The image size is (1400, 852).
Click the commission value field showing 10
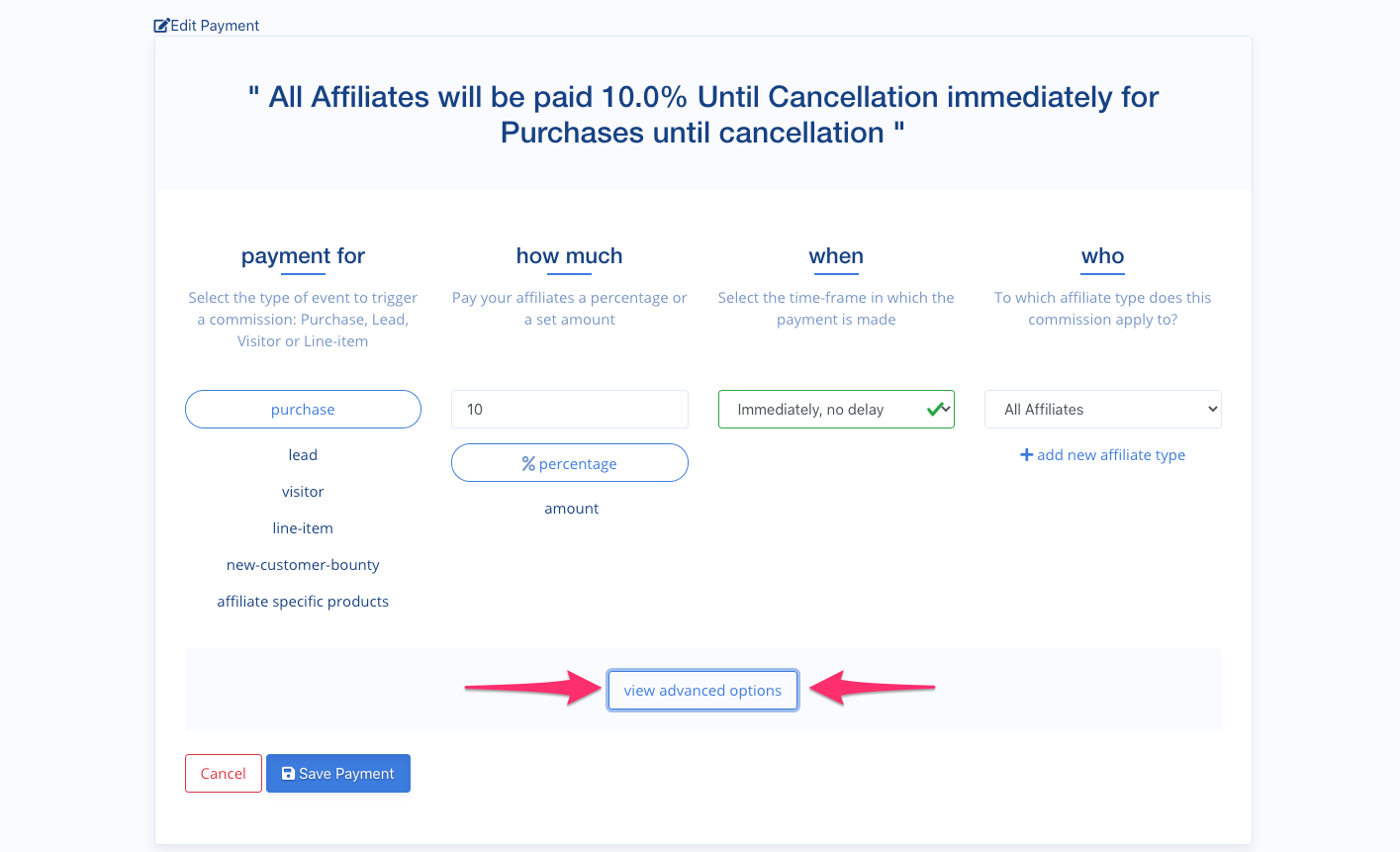pyautogui.click(x=570, y=409)
